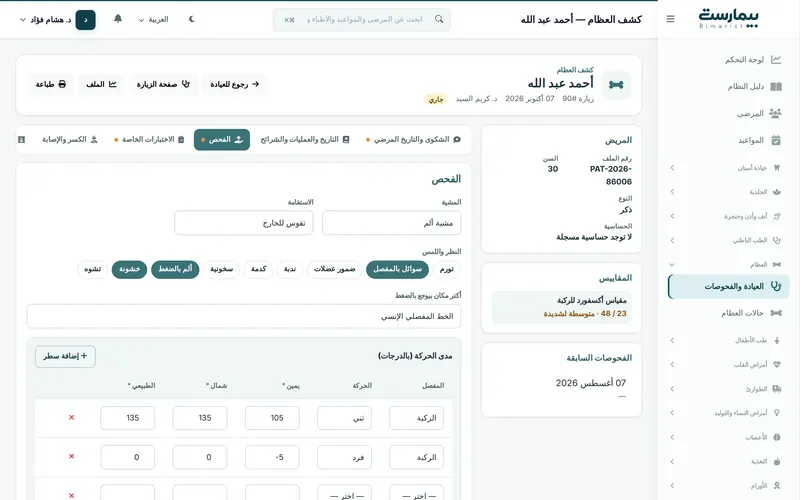The height and width of the screenshot is (500, 800).
Task: Deselect the ألم بالضغط chip
Action: (x=175, y=269)
